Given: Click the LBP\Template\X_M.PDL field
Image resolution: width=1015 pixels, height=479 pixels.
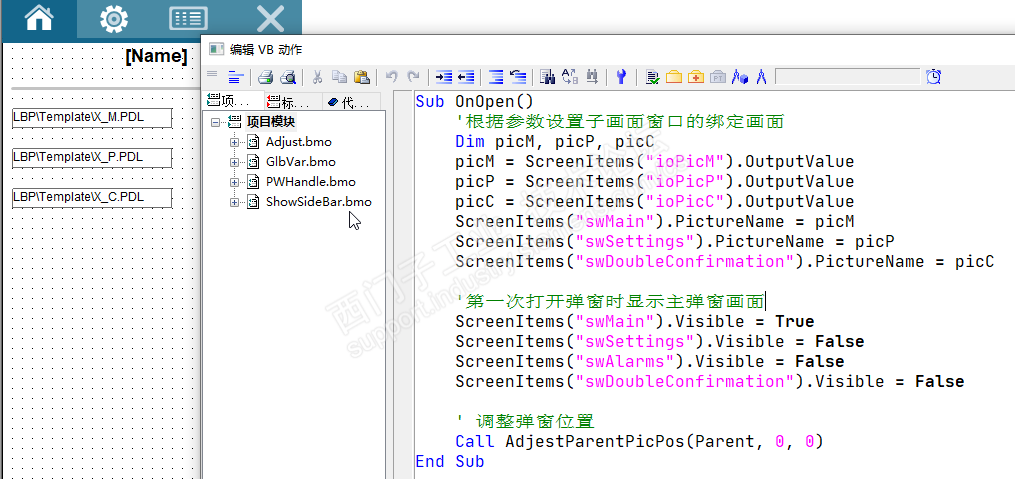Looking at the screenshot, I should (92, 118).
